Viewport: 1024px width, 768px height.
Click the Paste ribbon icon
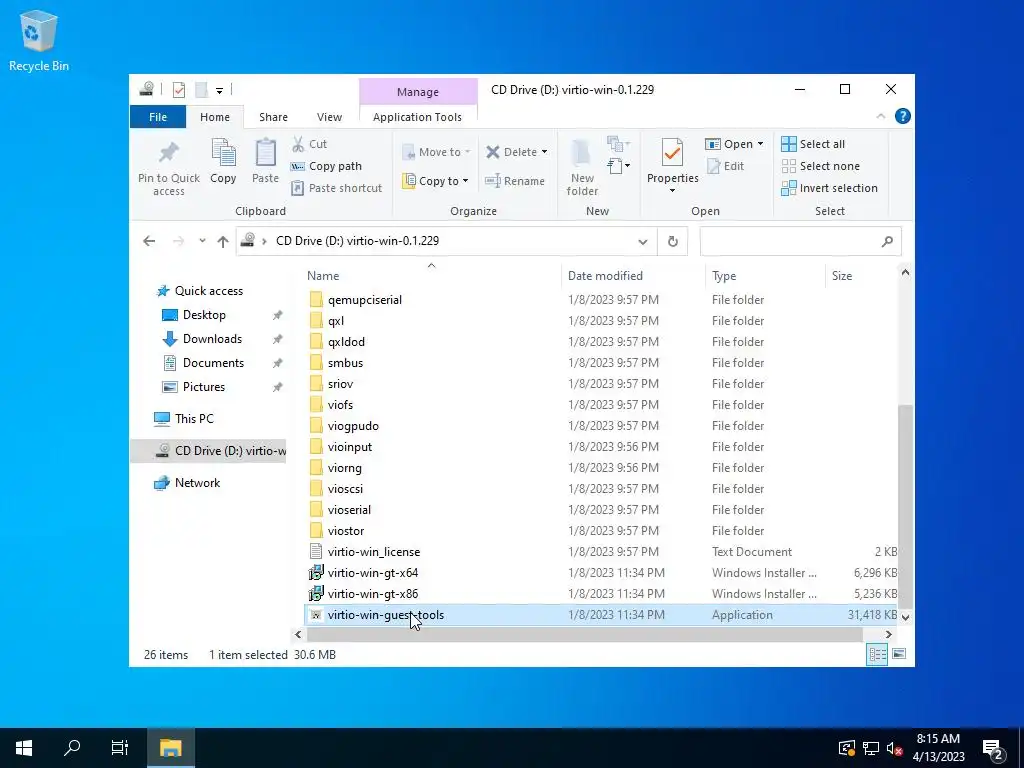tap(265, 153)
